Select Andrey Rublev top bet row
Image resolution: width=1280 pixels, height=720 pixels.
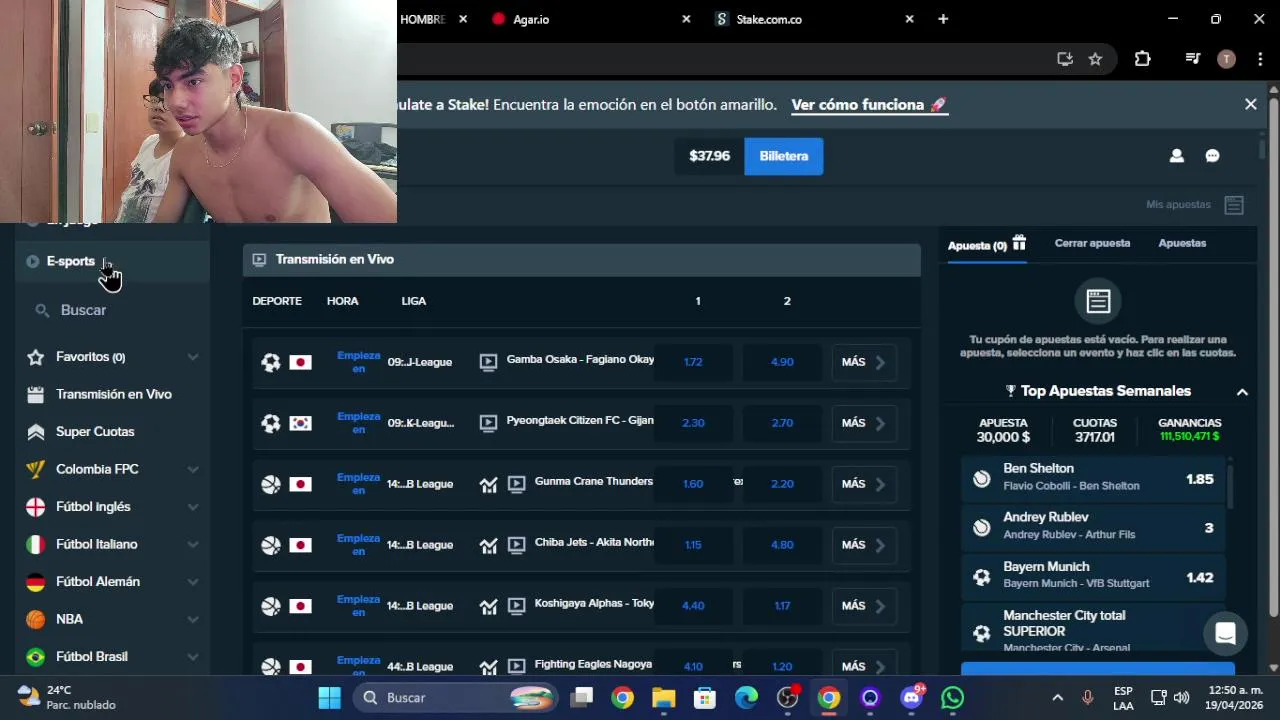point(1094,528)
